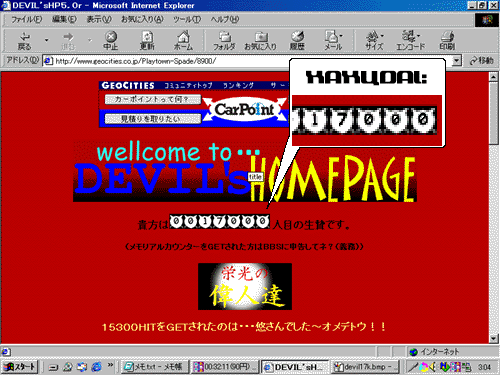
Task: Open the History (履歴) toolbar icon
Action: [297, 41]
